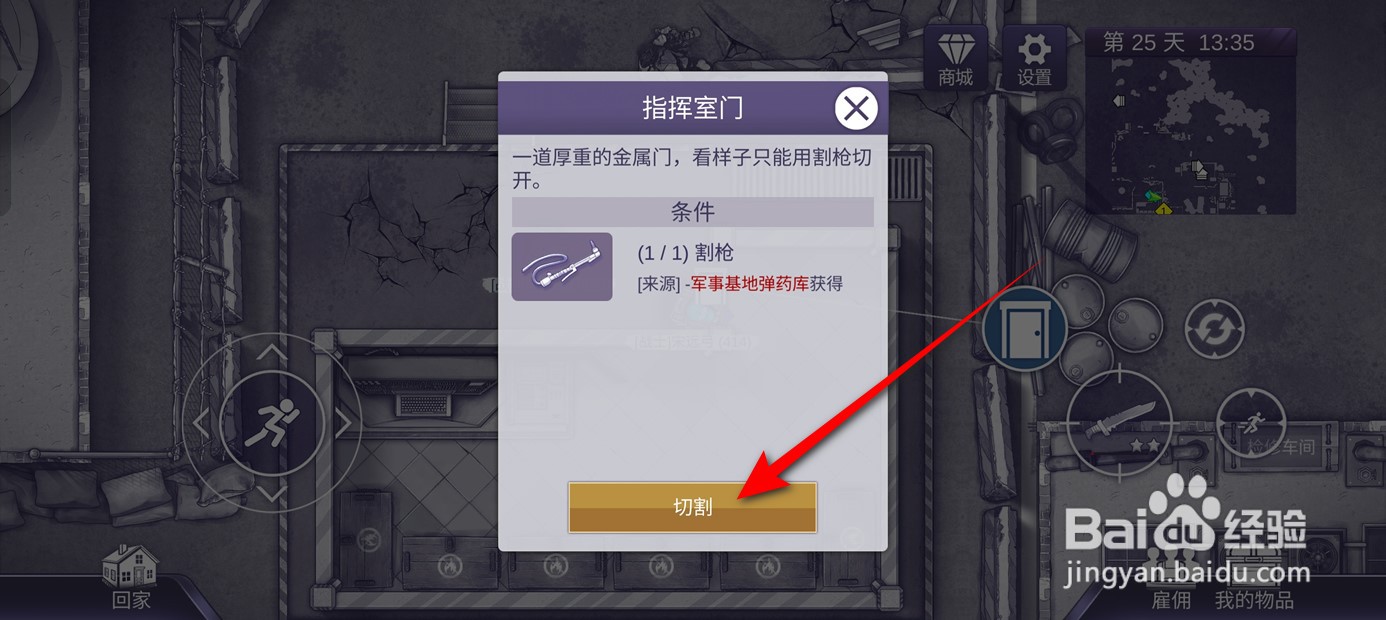Viewport: 1386px width, 620px height.
Task: Tap the running man joystick center
Action: coord(273,424)
